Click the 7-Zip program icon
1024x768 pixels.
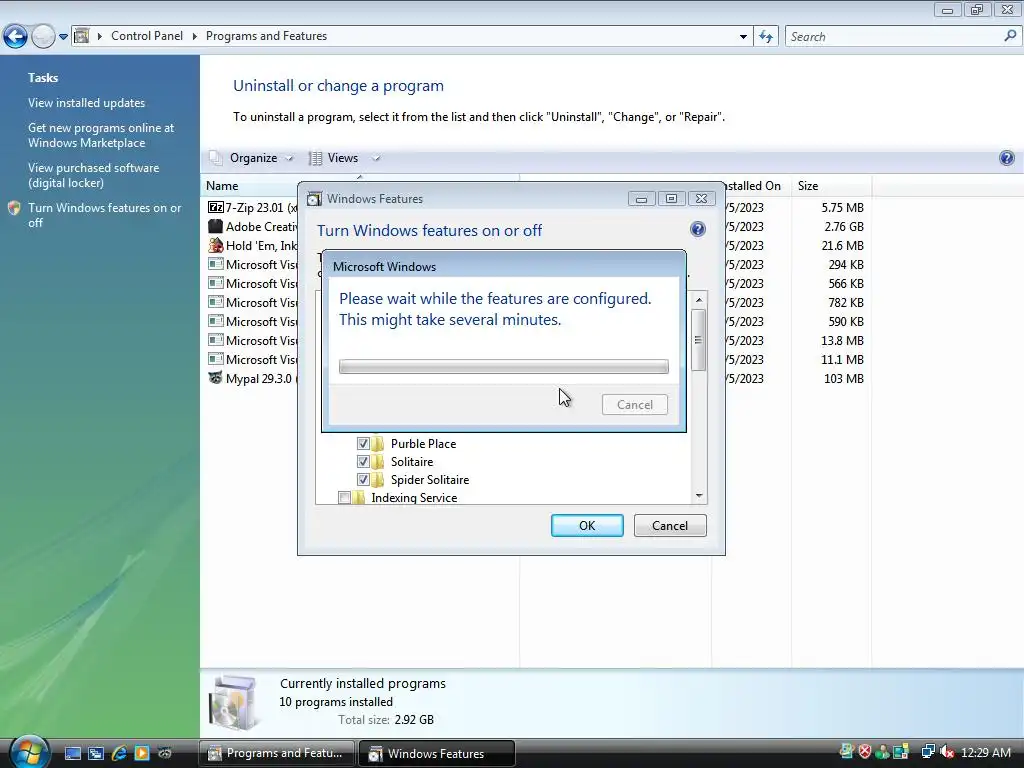216,207
